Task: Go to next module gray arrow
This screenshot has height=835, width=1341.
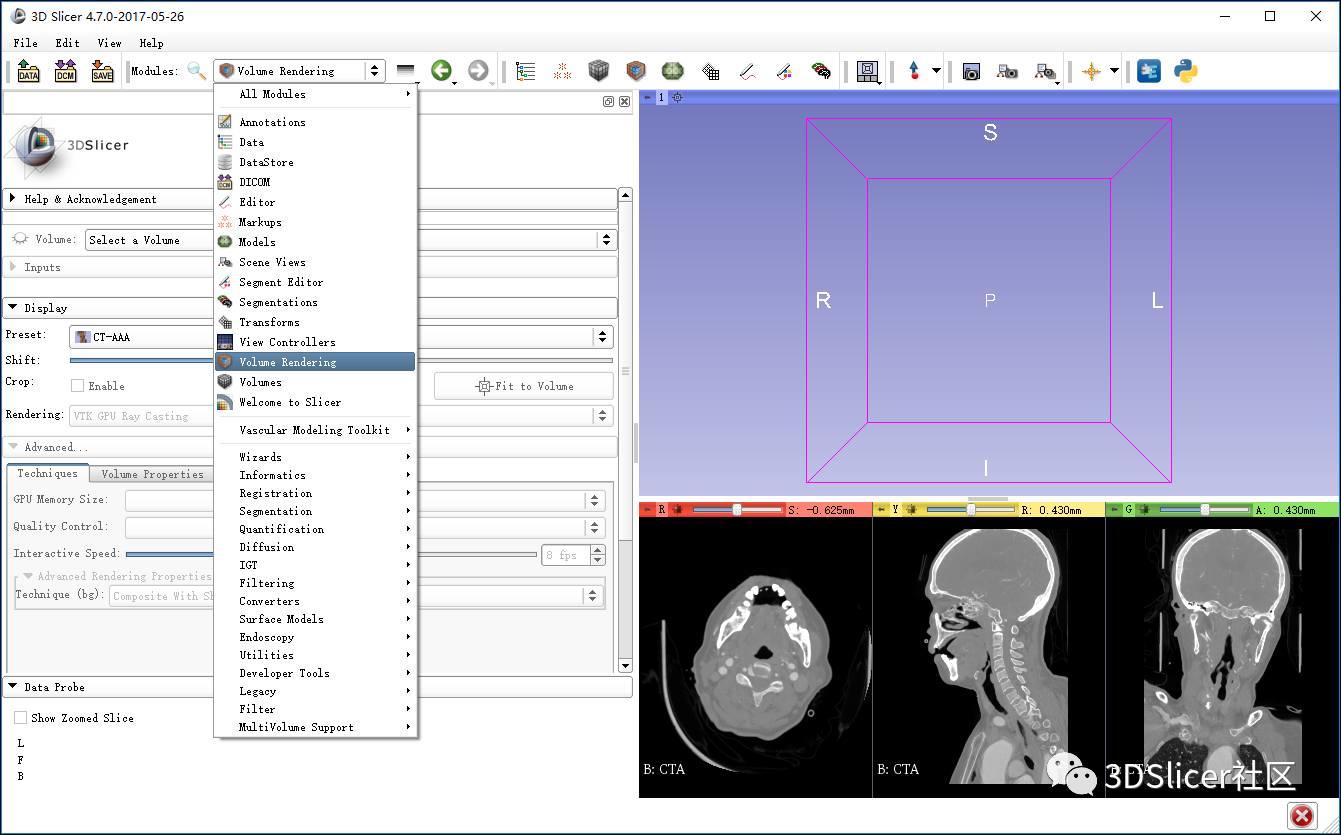Action: 478,71
